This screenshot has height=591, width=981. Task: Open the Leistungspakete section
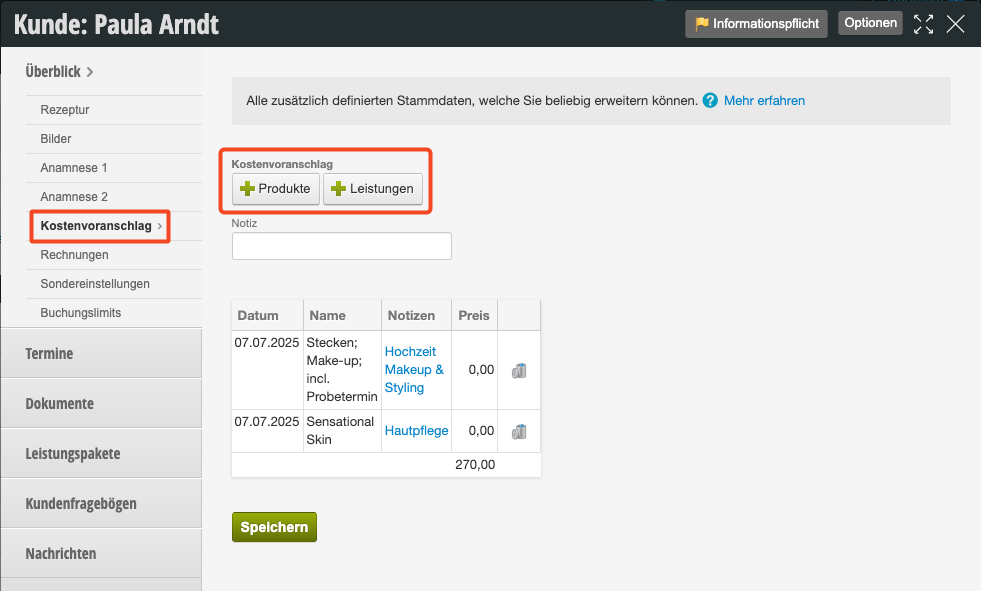tap(101, 453)
